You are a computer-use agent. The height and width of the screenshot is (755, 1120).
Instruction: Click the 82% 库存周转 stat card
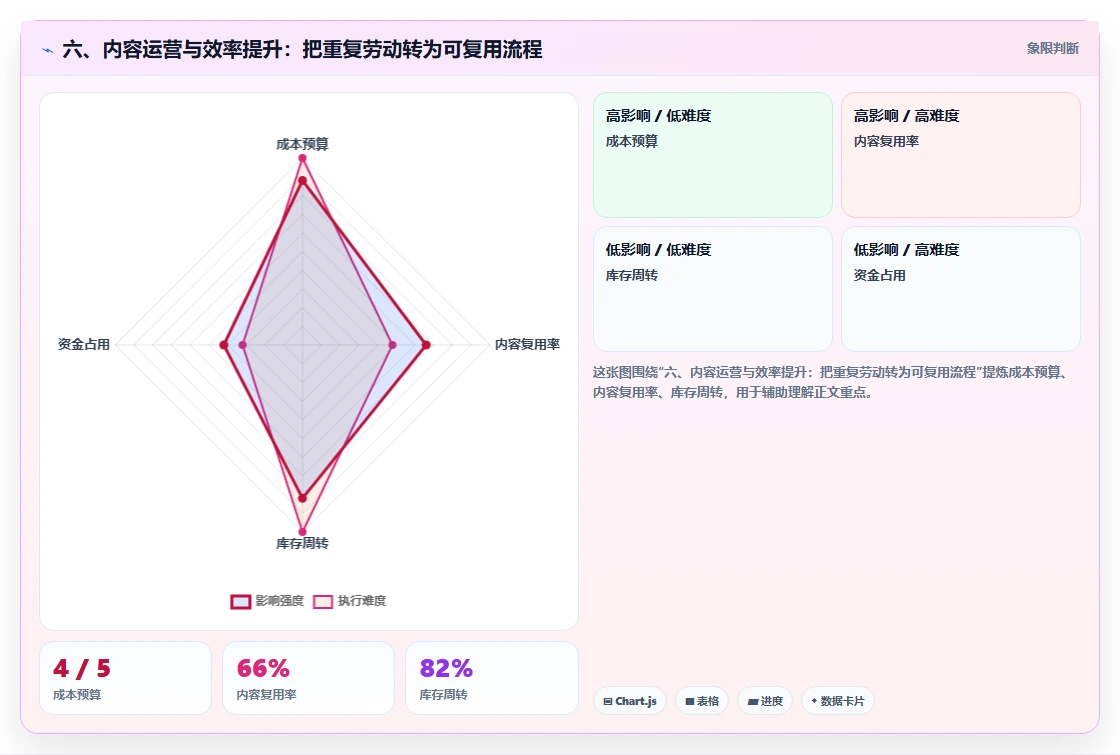tap(491, 678)
